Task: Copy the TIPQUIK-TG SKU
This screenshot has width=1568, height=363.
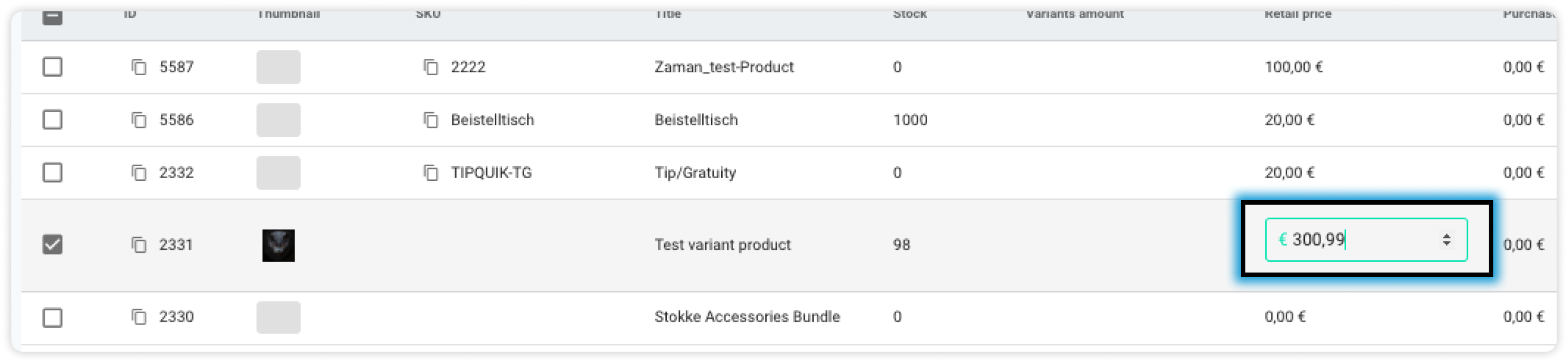Action: click(x=430, y=172)
